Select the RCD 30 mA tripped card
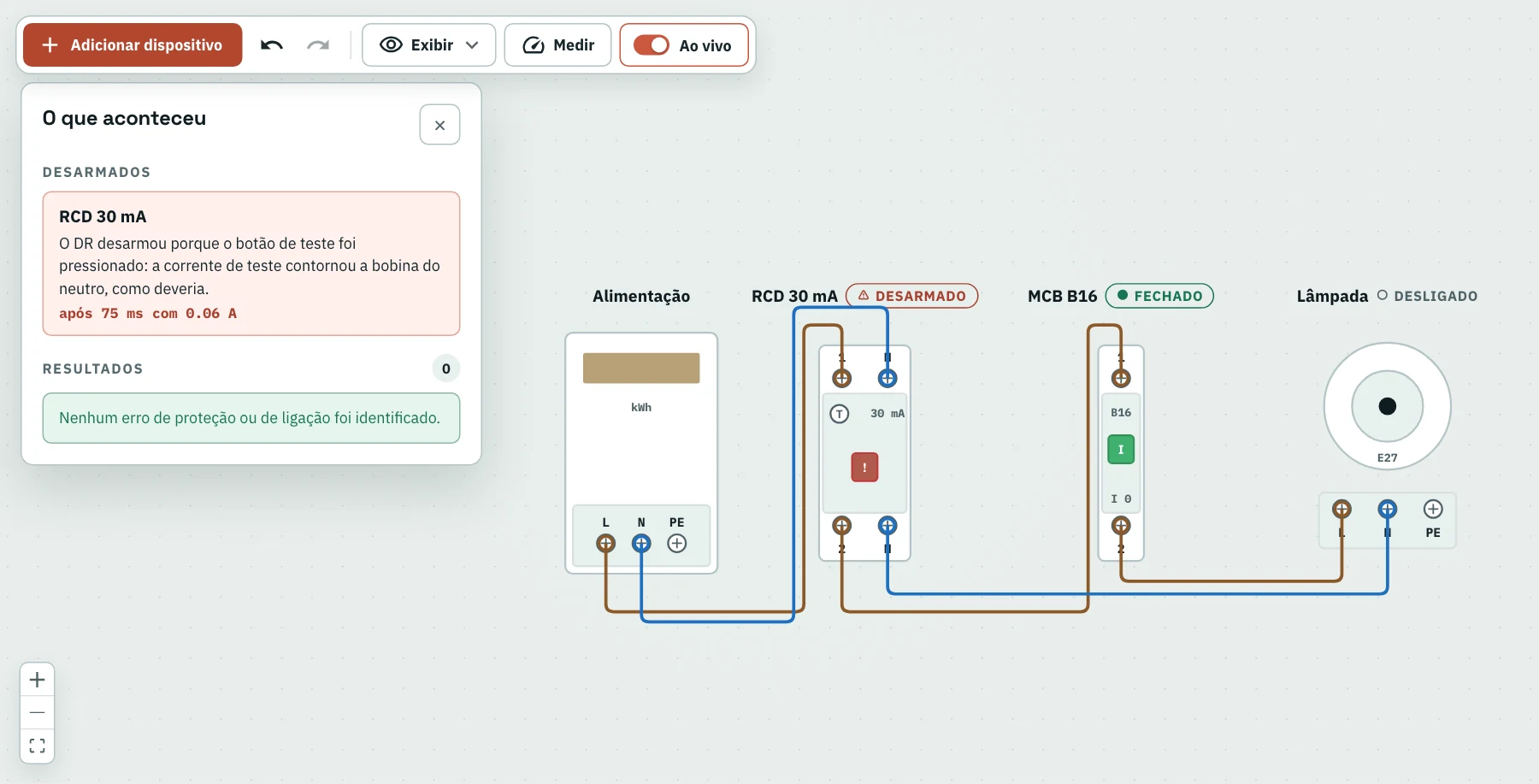Screen dimensions: 1539x784 251,263
